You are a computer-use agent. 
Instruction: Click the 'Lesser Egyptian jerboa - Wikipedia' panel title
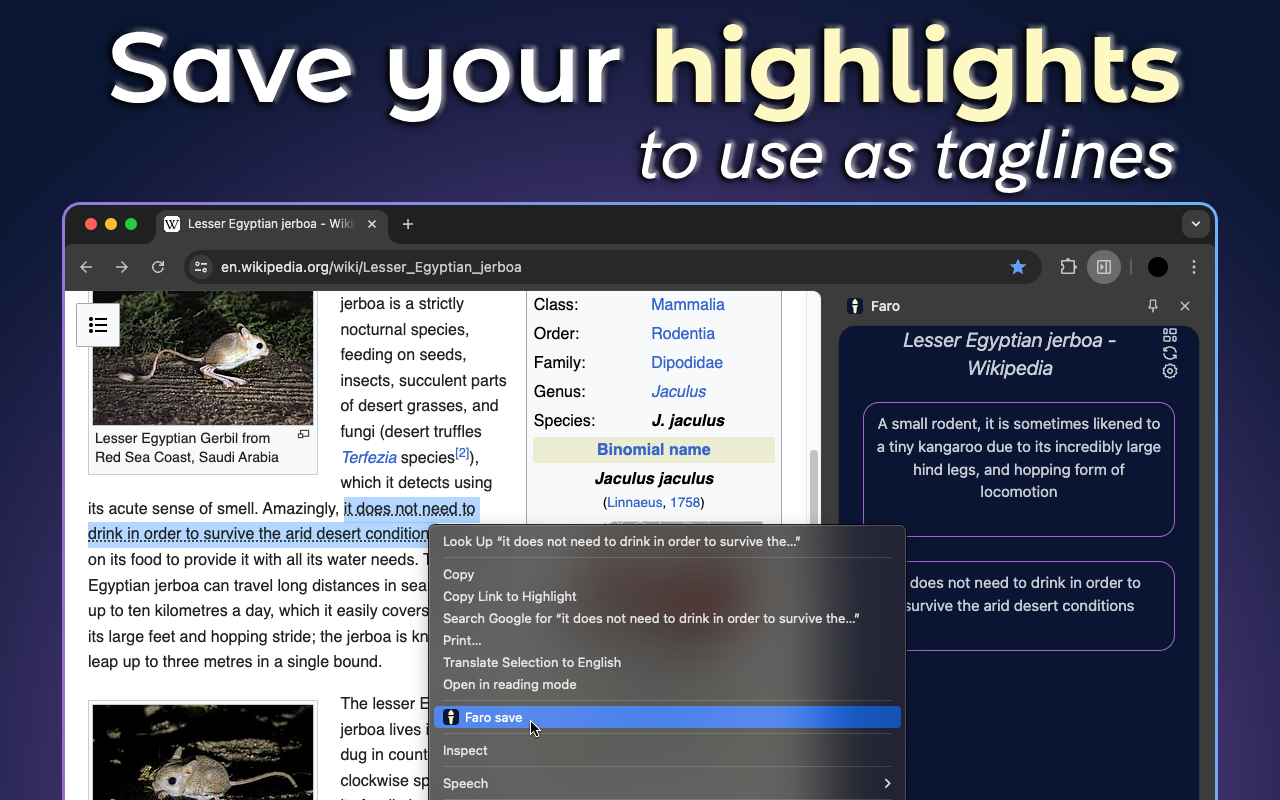pos(1010,354)
